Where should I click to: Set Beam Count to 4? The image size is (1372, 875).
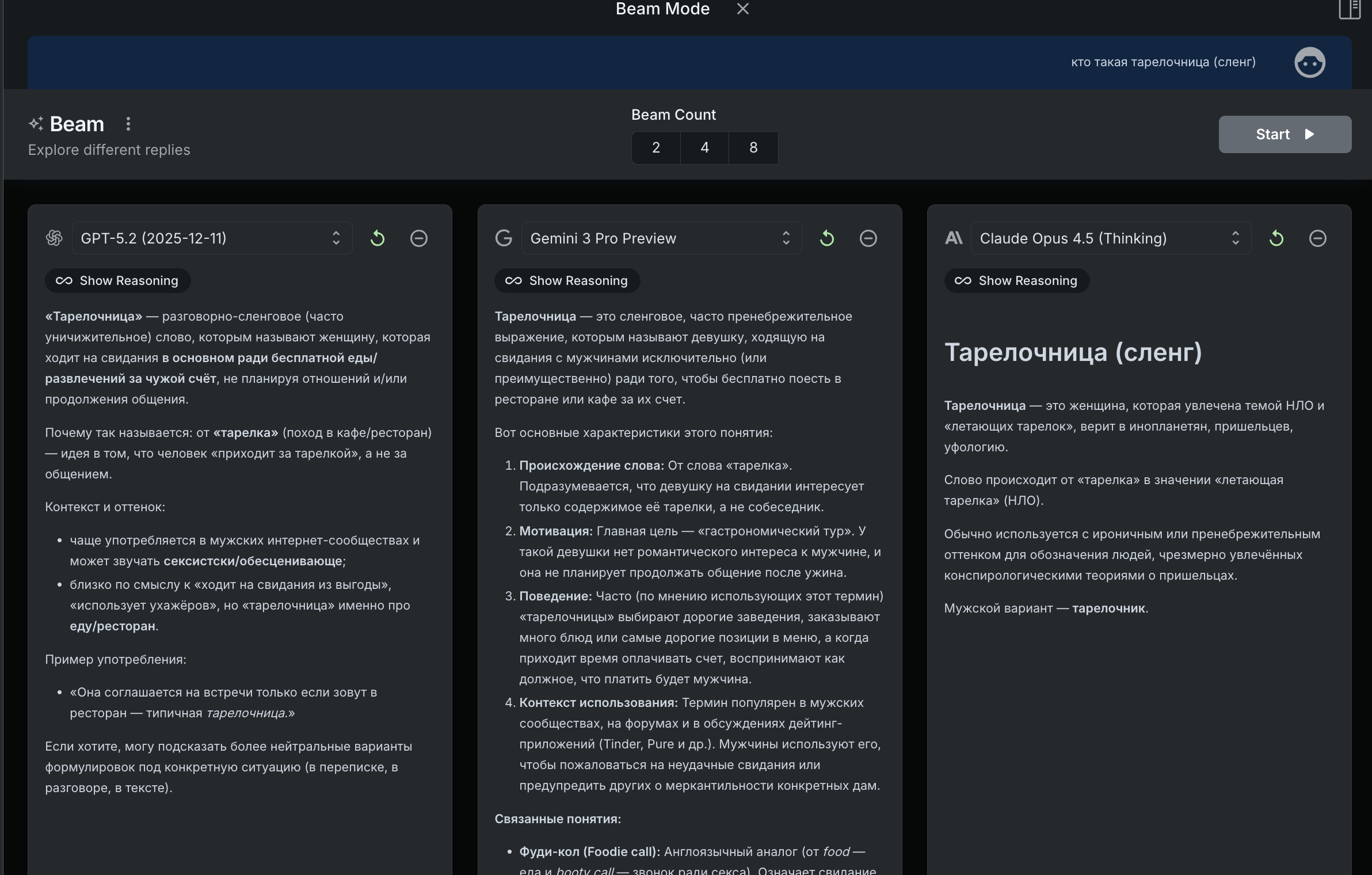[704, 148]
